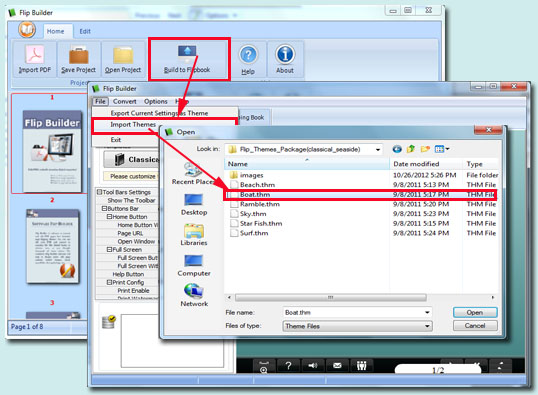The width and height of the screenshot is (538, 395).
Task: Select Beach.thm file
Action: (257, 185)
